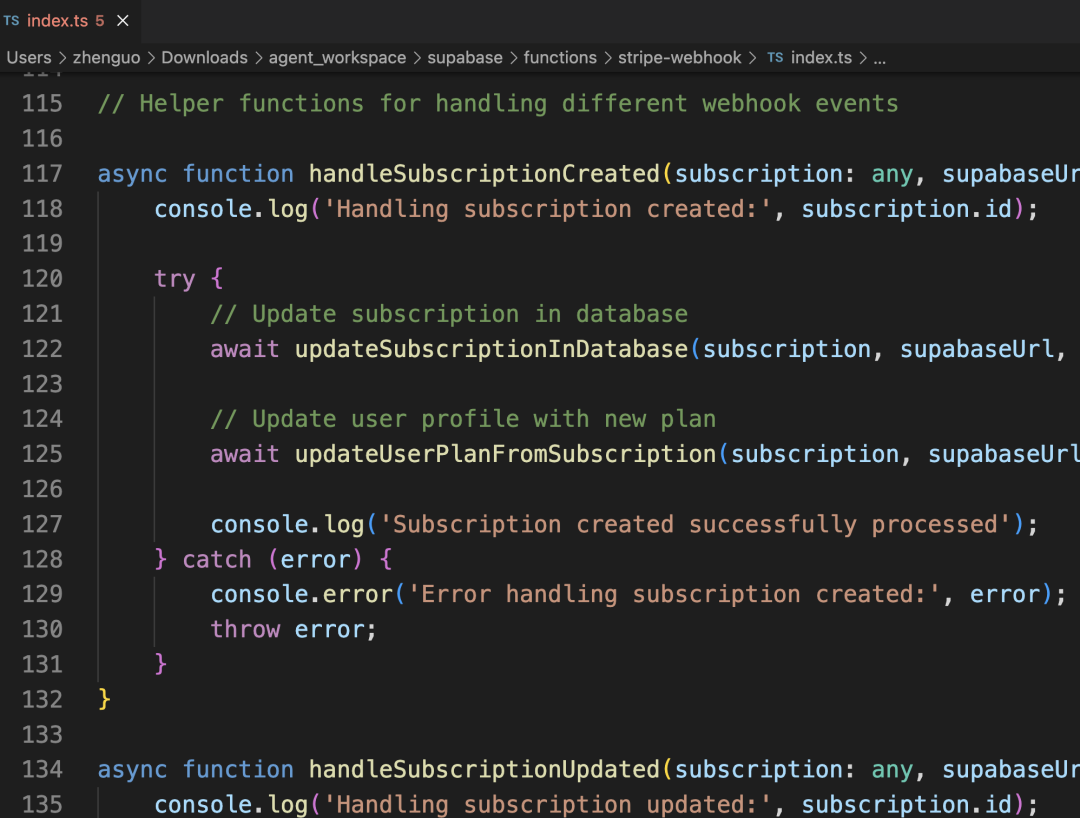
Task: Click the handleSubscriptionCreated function name
Action: 484,174
